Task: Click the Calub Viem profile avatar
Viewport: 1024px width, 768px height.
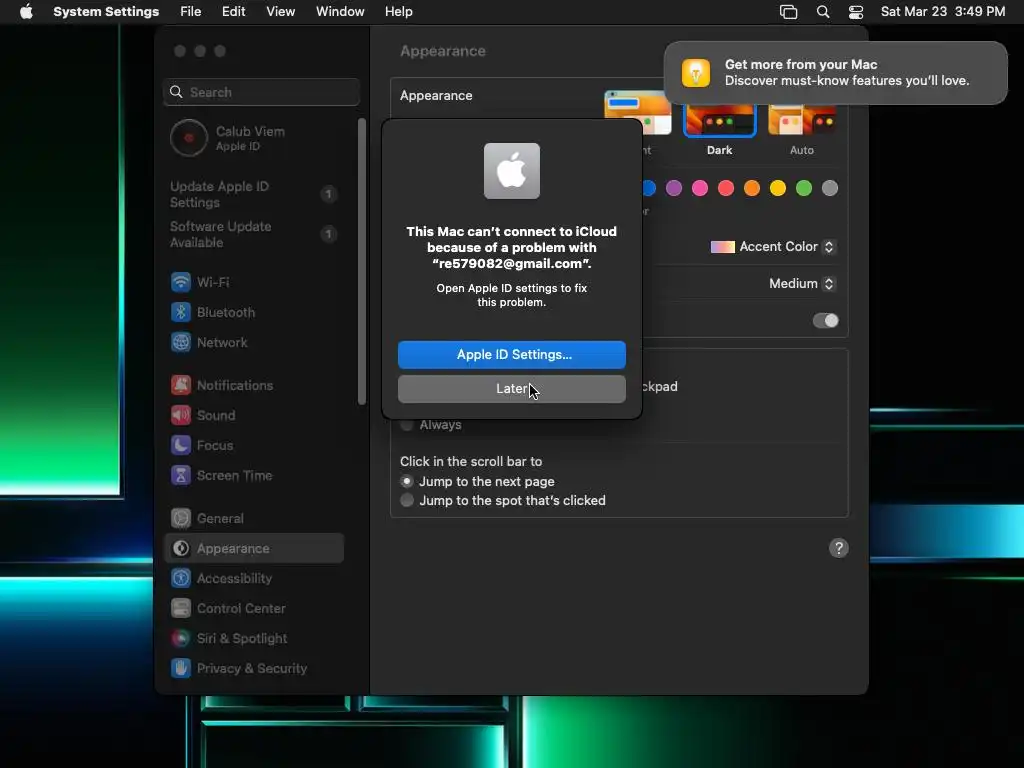Action: pyautogui.click(x=189, y=138)
